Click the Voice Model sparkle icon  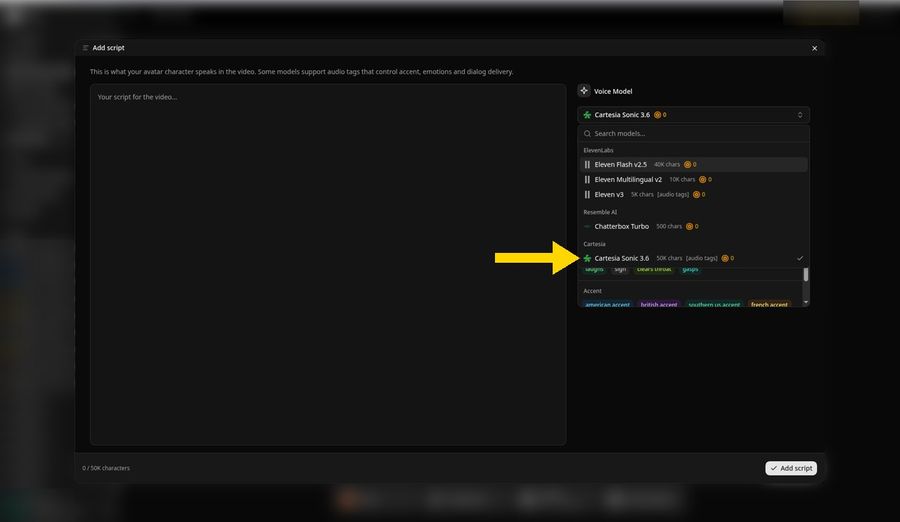584,91
